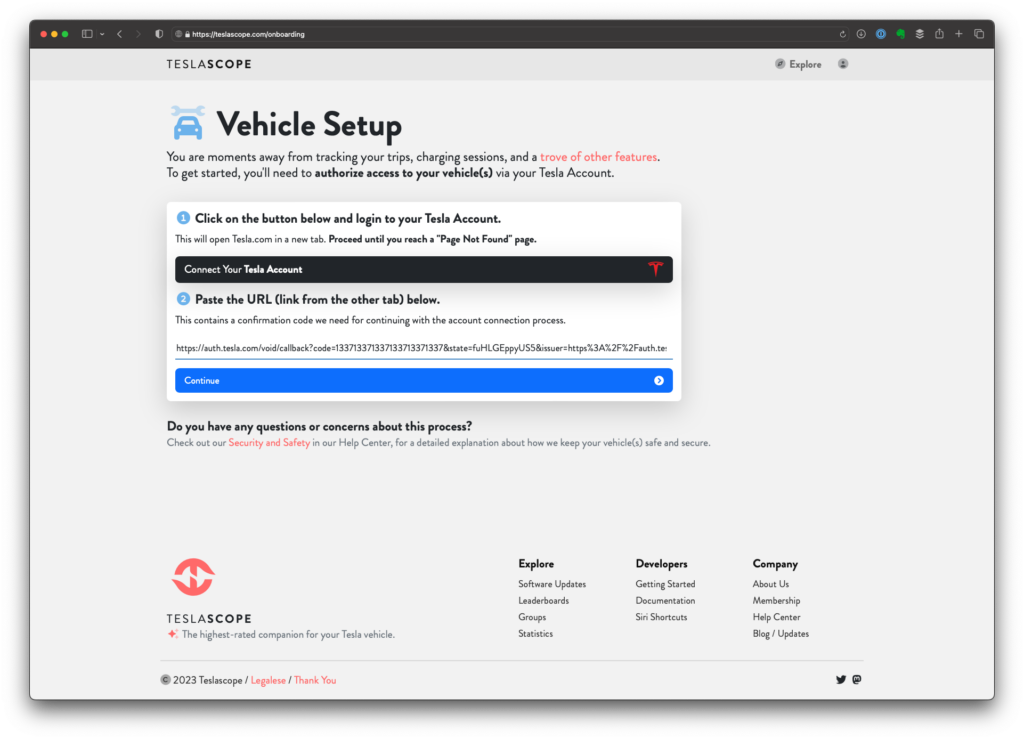1024x739 pixels.
Task: Open the Evernote clipper extension icon
Action: click(x=898, y=33)
